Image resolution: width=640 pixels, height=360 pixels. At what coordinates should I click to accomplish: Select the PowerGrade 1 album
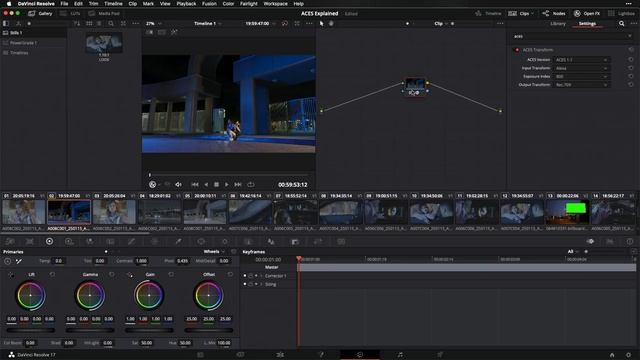34,43
